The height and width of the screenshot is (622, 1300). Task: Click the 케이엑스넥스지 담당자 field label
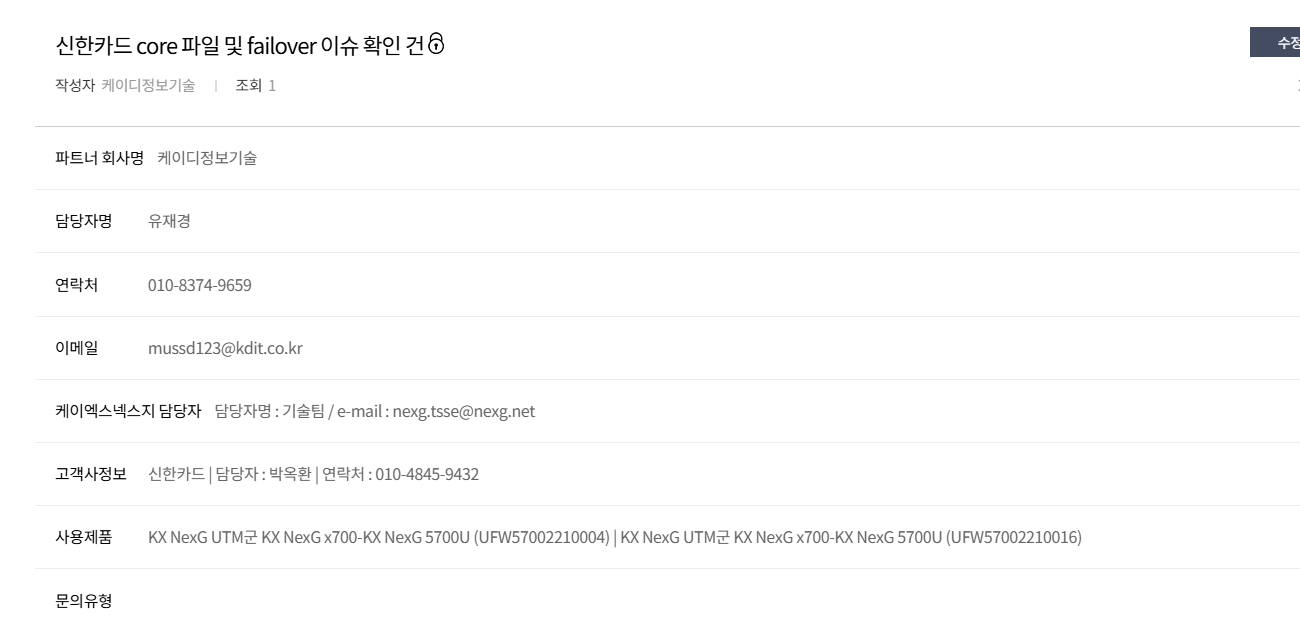click(x=128, y=411)
